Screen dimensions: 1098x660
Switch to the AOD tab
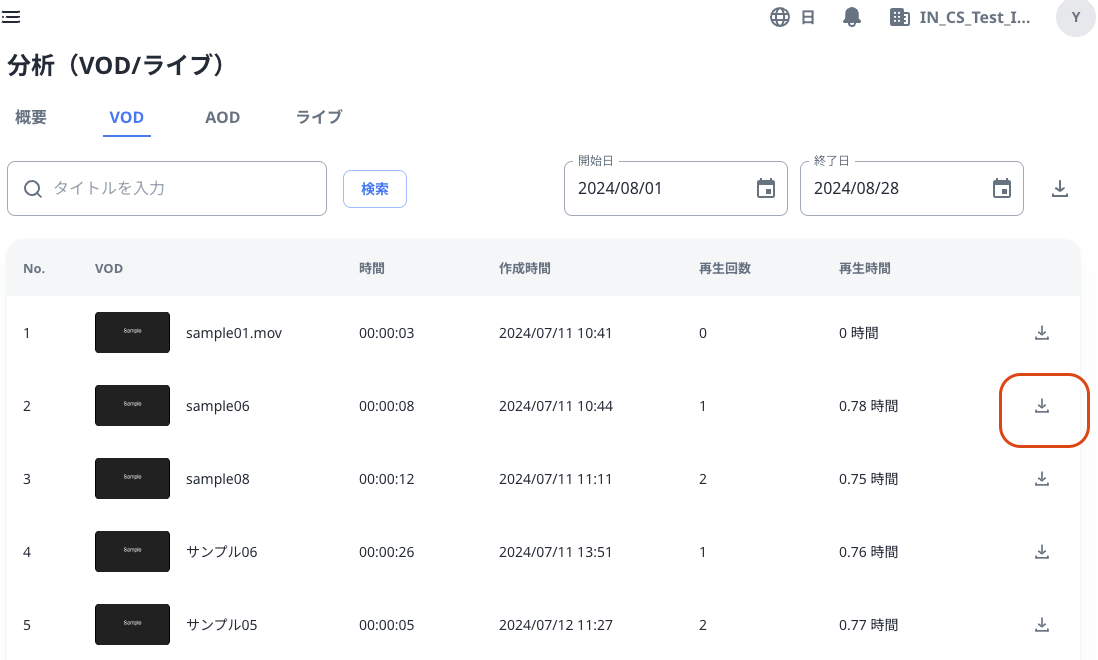click(x=222, y=117)
